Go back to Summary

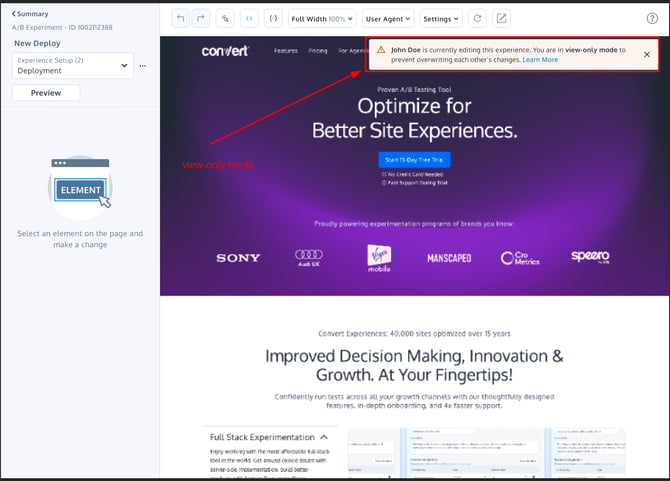pos(30,14)
